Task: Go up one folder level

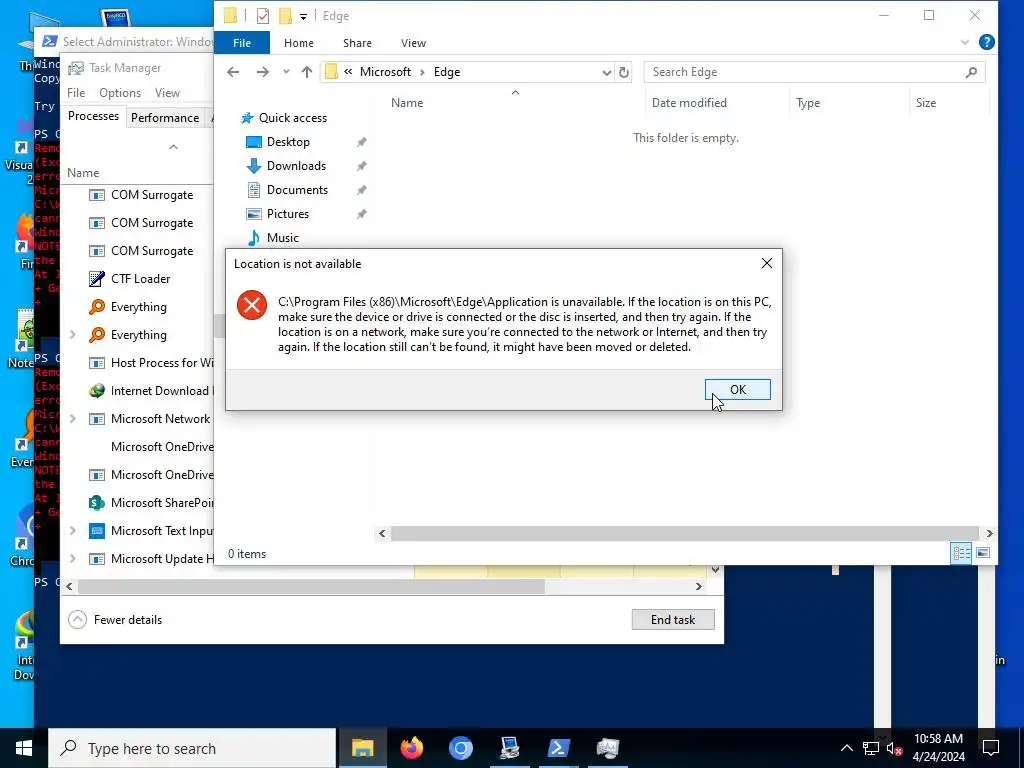Action: pos(307,72)
